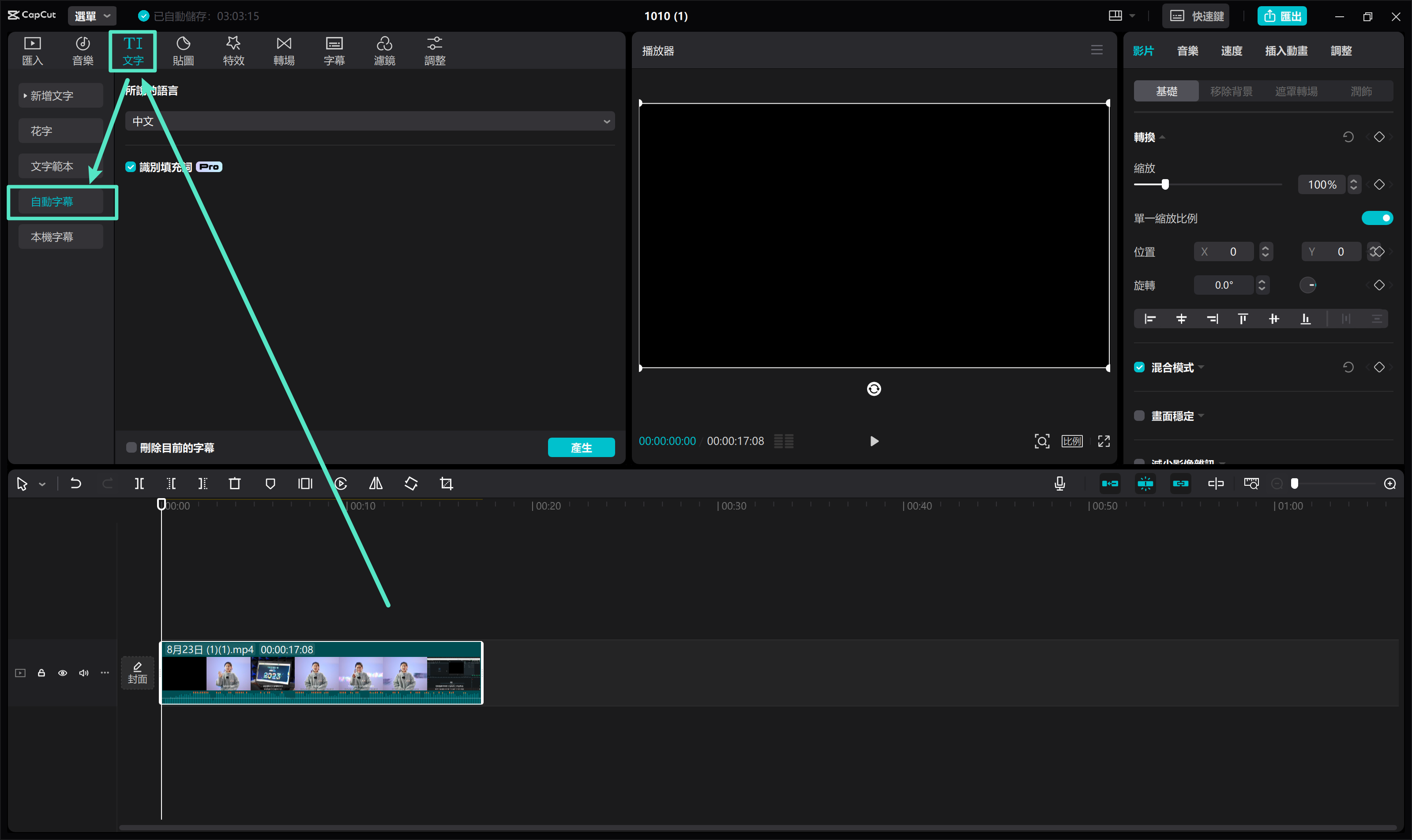Image resolution: width=1412 pixels, height=840 pixels.
Task: Toggle main track magnet button
Action: click(x=1110, y=484)
